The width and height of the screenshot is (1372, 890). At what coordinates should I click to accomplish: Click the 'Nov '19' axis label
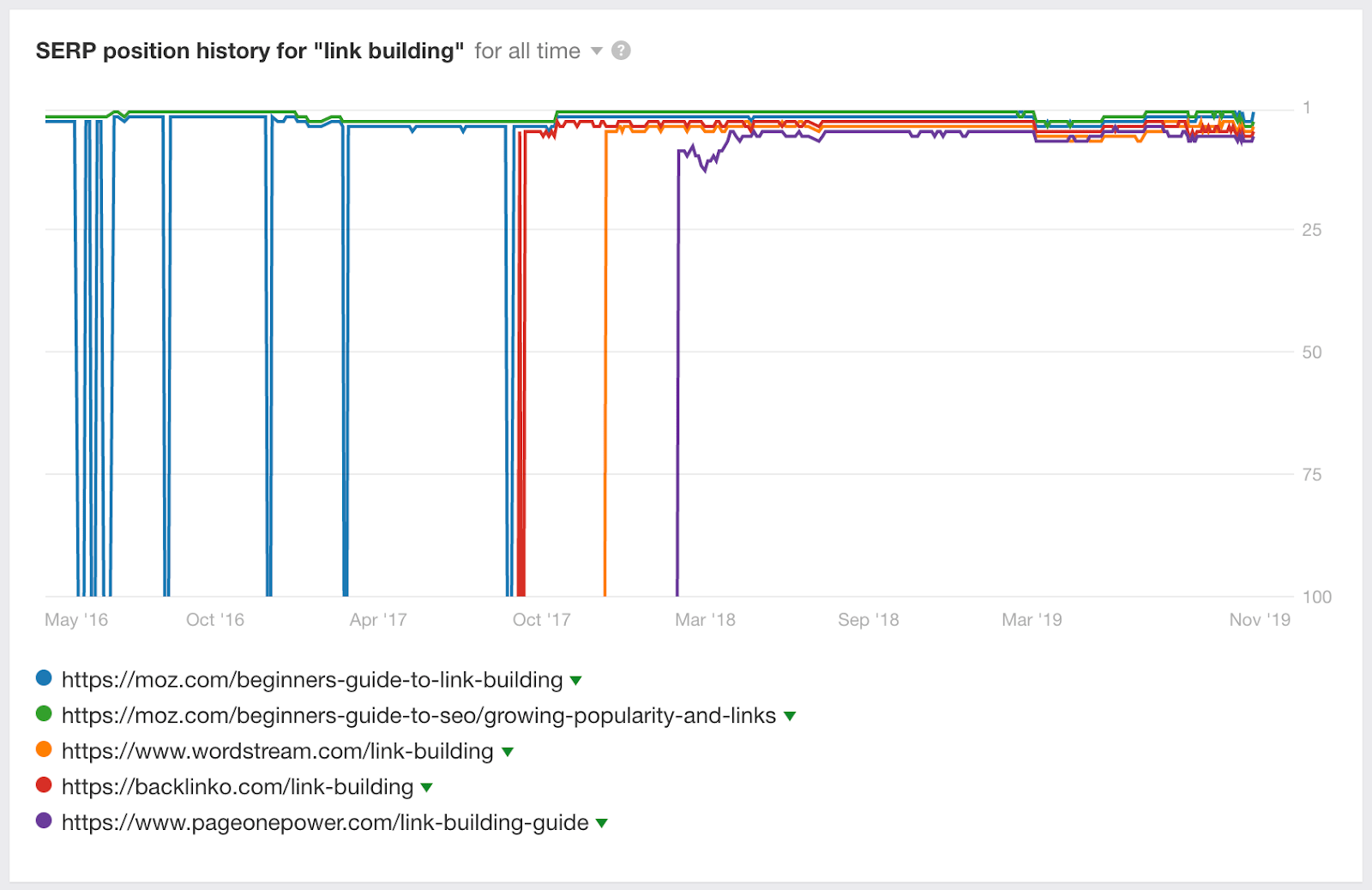pyautogui.click(x=1260, y=620)
